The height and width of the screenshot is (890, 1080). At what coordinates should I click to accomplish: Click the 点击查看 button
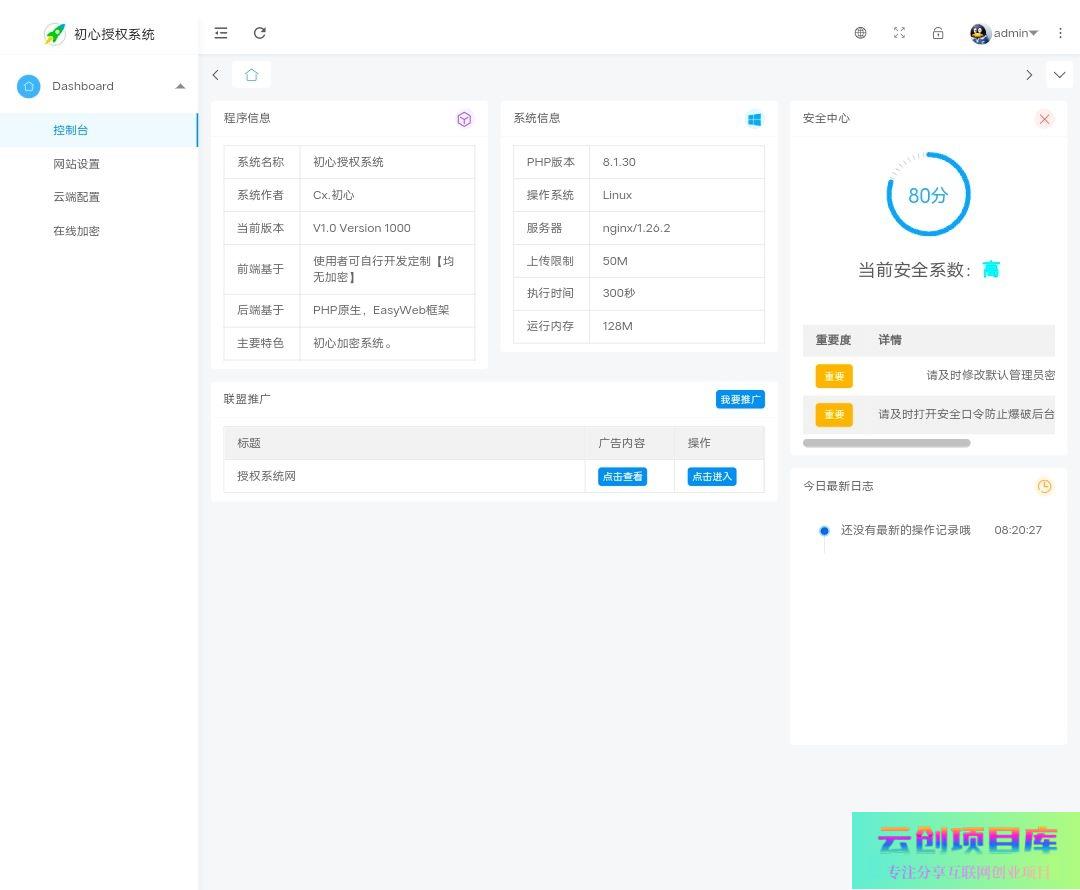click(x=622, y=477)
